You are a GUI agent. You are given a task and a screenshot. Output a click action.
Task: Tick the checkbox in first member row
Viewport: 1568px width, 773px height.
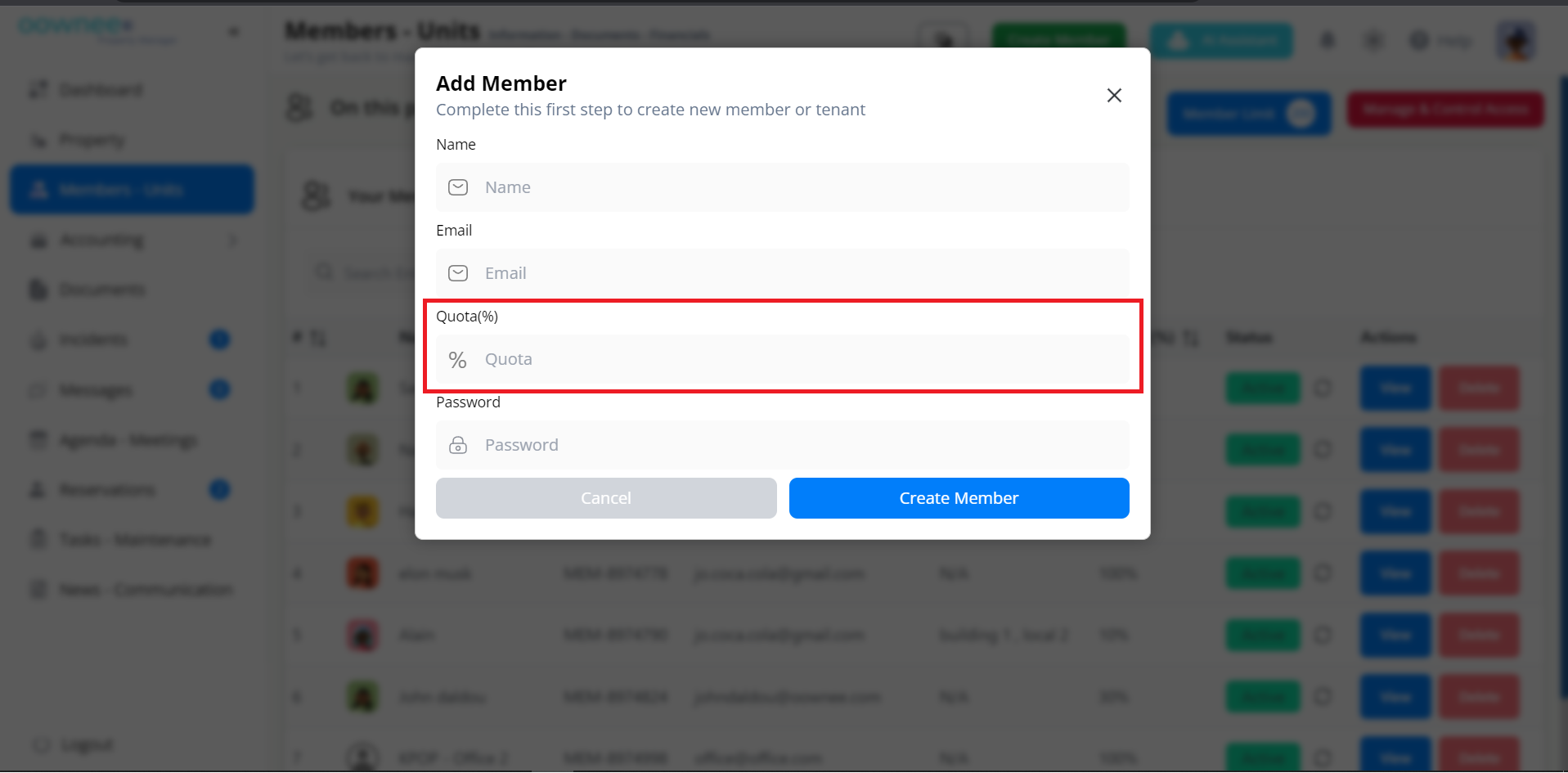click(1323, 388)
